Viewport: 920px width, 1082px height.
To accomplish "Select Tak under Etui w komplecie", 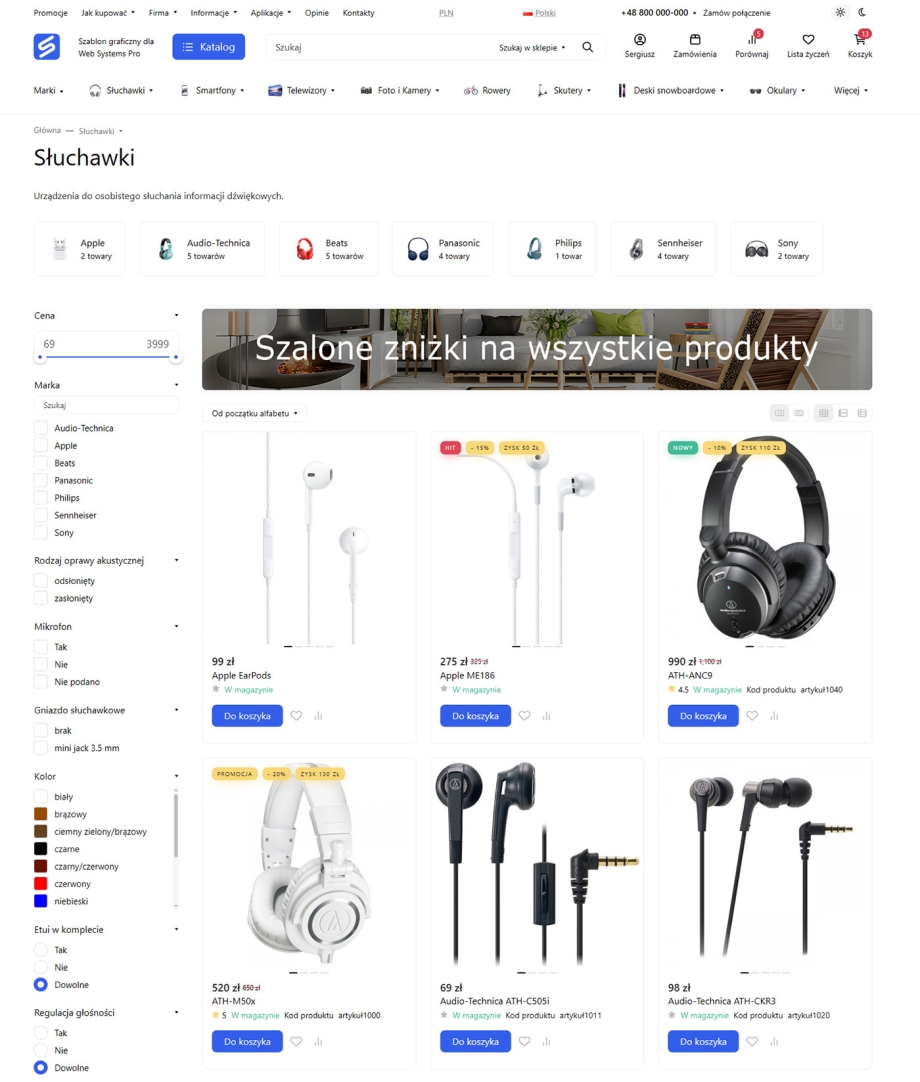I will [x=41, y=950].
